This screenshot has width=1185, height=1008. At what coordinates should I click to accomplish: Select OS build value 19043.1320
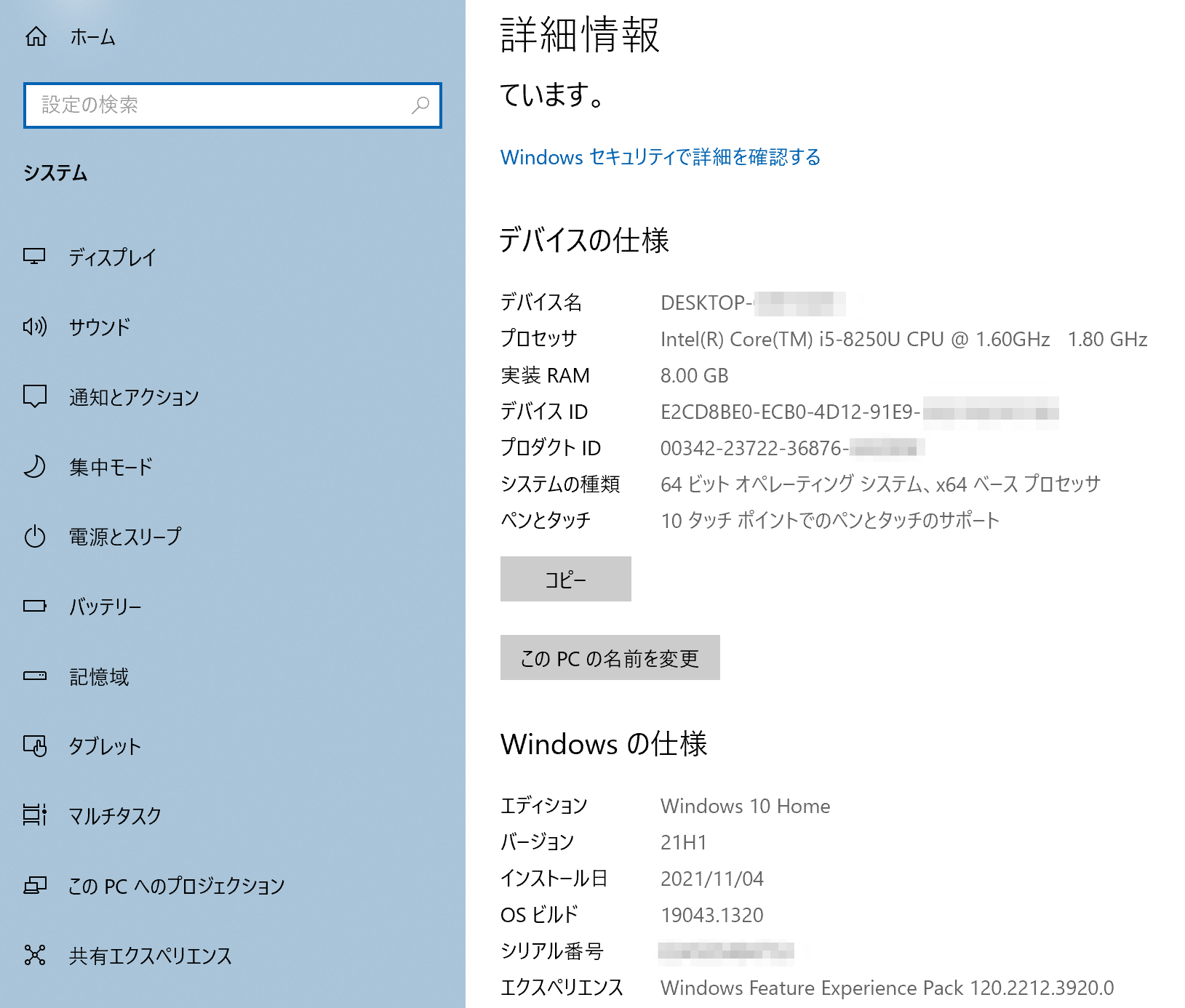coord(712,915)
